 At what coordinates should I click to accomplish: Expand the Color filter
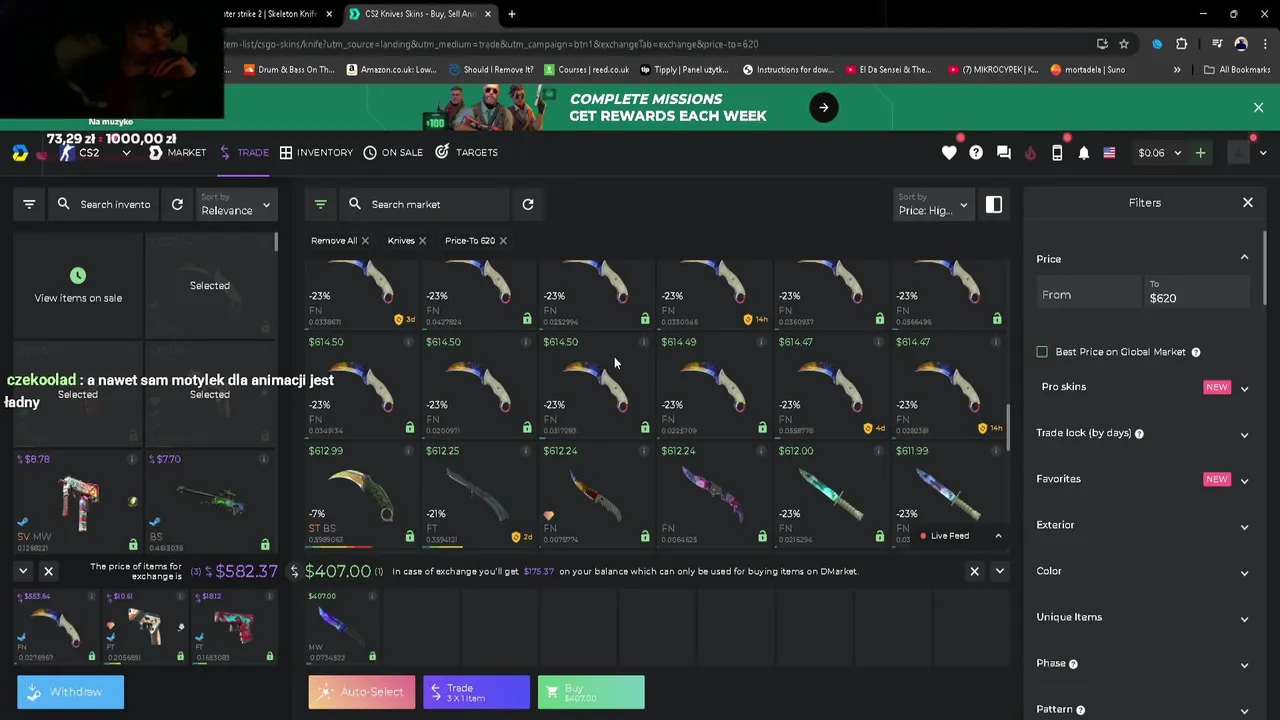pos(1244,572)
